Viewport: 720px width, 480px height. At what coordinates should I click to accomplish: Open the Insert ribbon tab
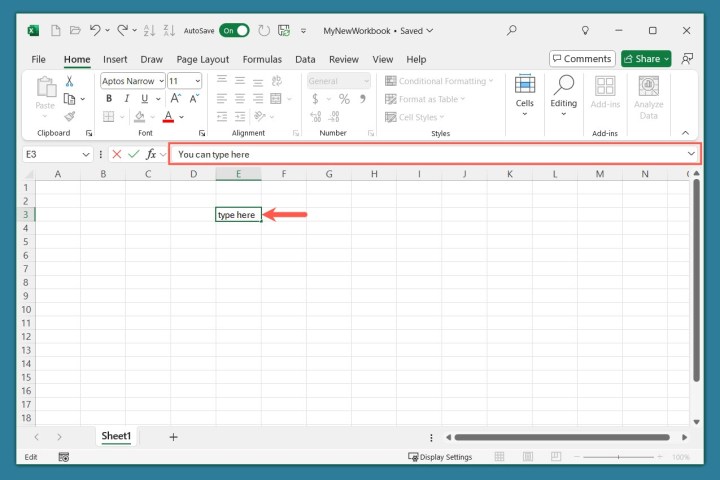pos(115,59)
